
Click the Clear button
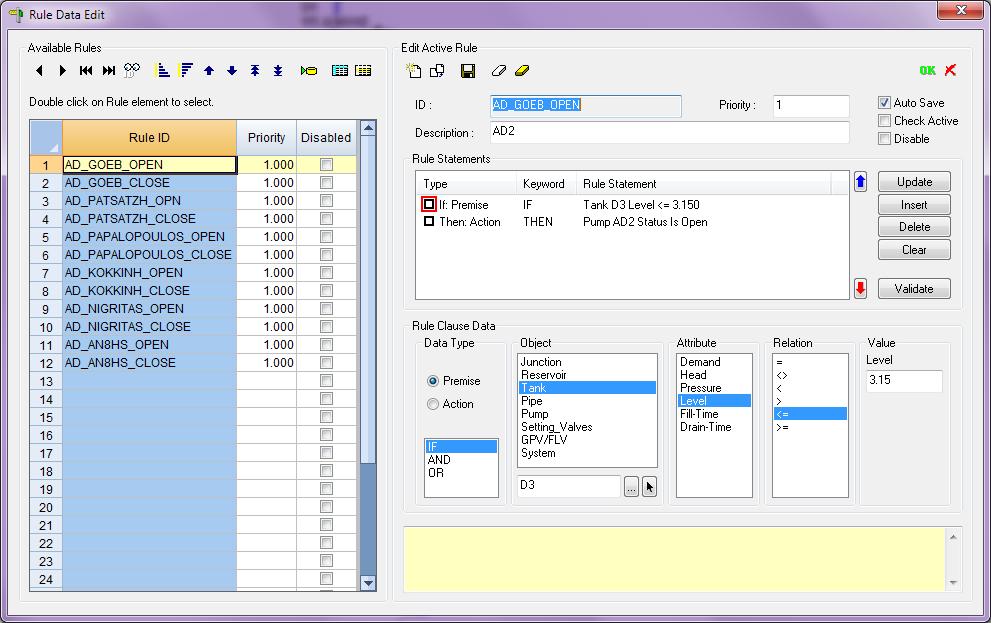point(914,250)
